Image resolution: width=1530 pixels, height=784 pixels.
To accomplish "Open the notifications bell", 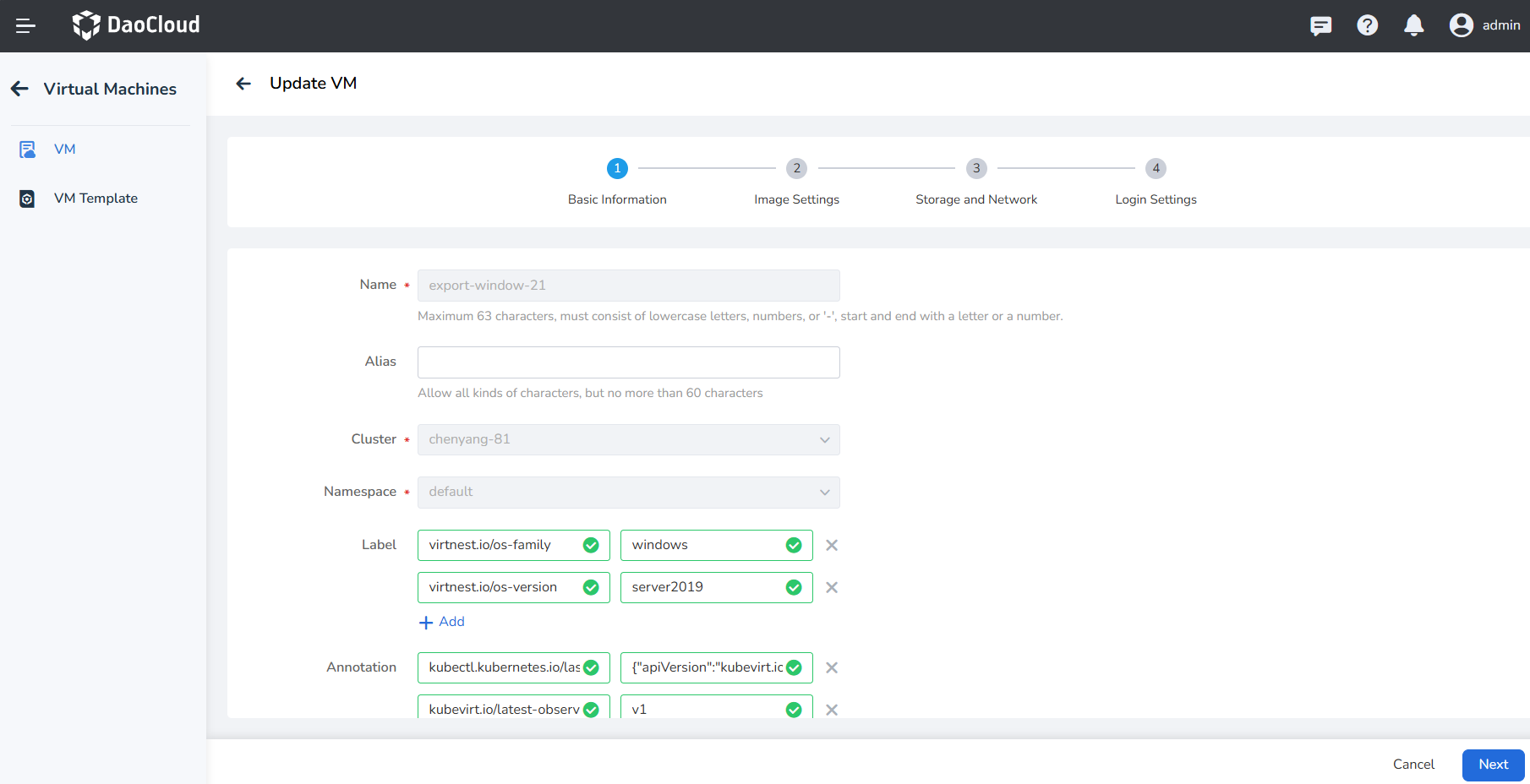I will pyautogui.click(x=1413, y=26).
